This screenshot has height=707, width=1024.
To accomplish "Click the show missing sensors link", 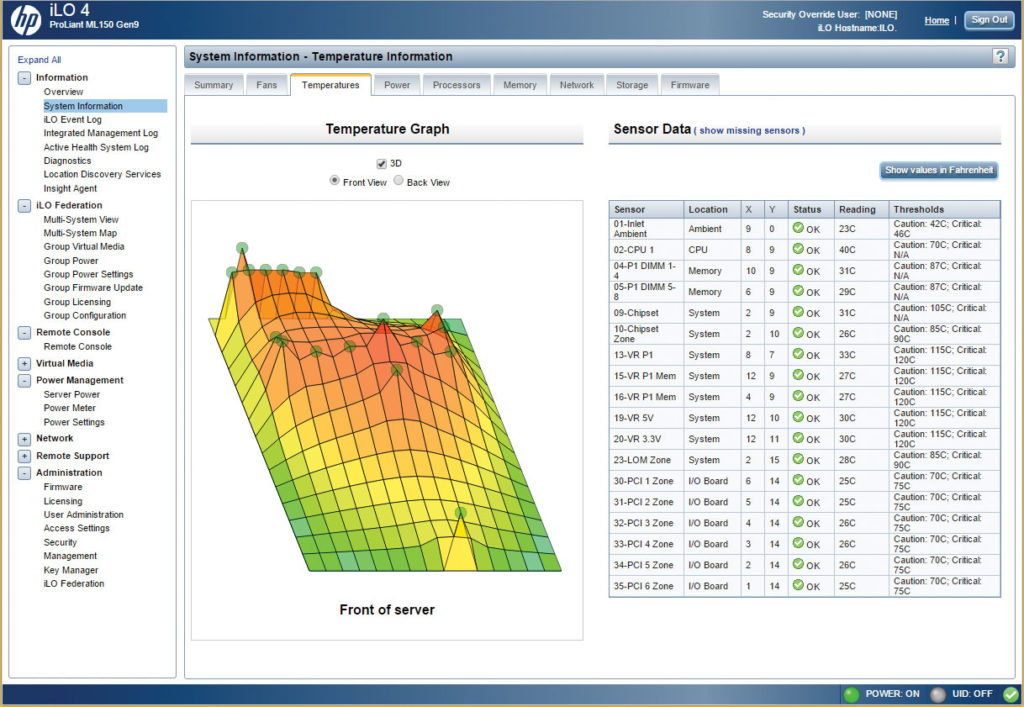I will click(750, 131).
